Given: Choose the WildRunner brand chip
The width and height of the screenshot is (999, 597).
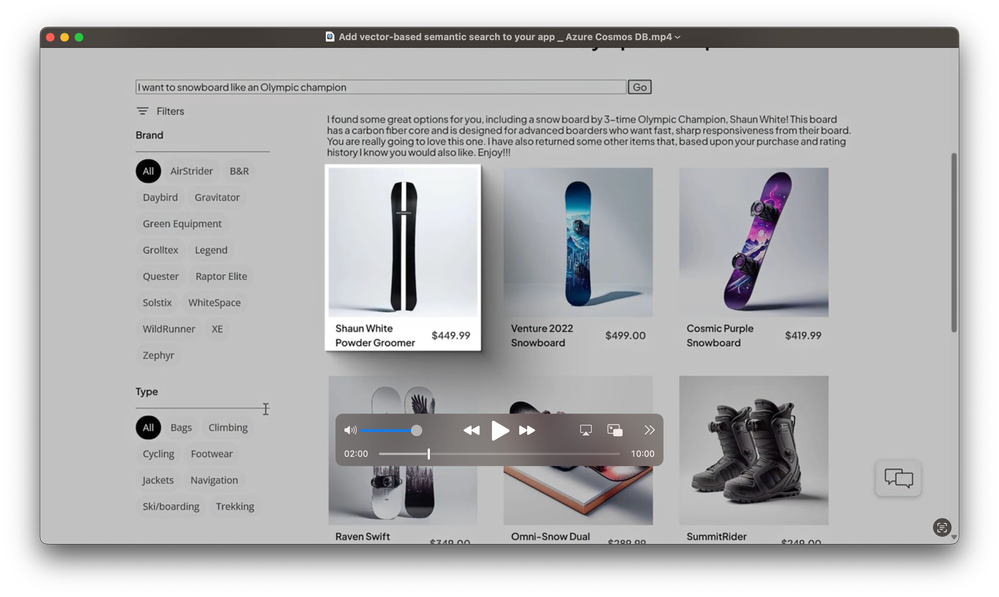Looking at the screenshot, I should (169, 329).
